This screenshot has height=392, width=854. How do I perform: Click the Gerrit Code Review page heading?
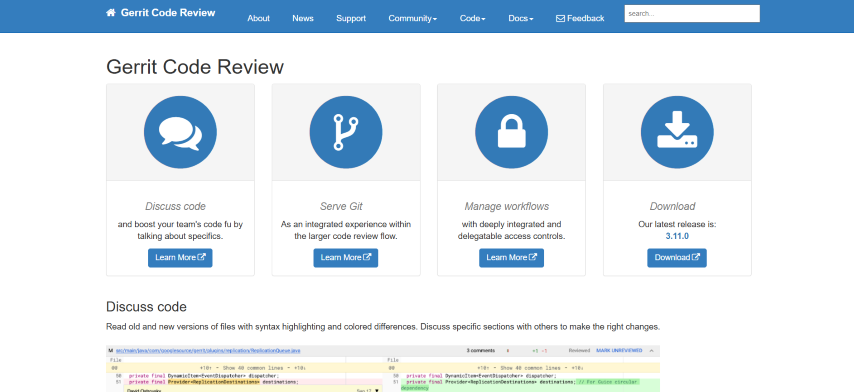click(x=195, y=67)
